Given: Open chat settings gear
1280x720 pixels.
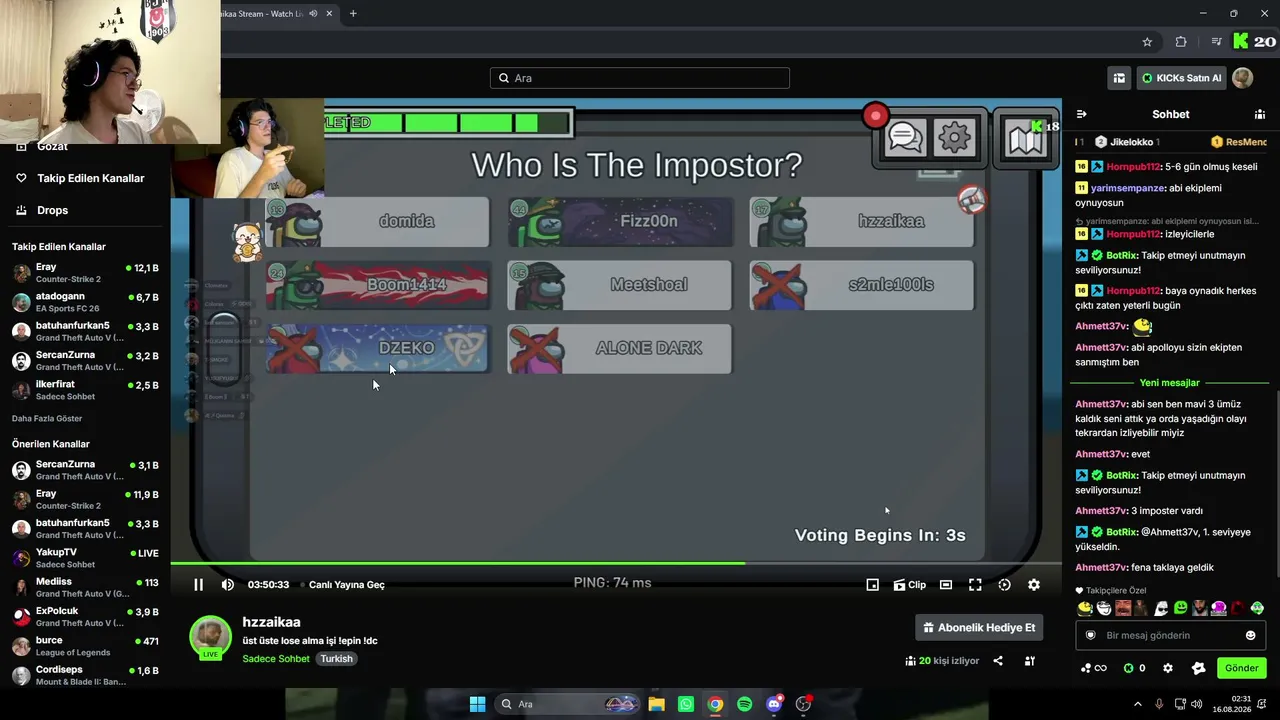Looking at the screenshot, I should tap(1168, 668).
